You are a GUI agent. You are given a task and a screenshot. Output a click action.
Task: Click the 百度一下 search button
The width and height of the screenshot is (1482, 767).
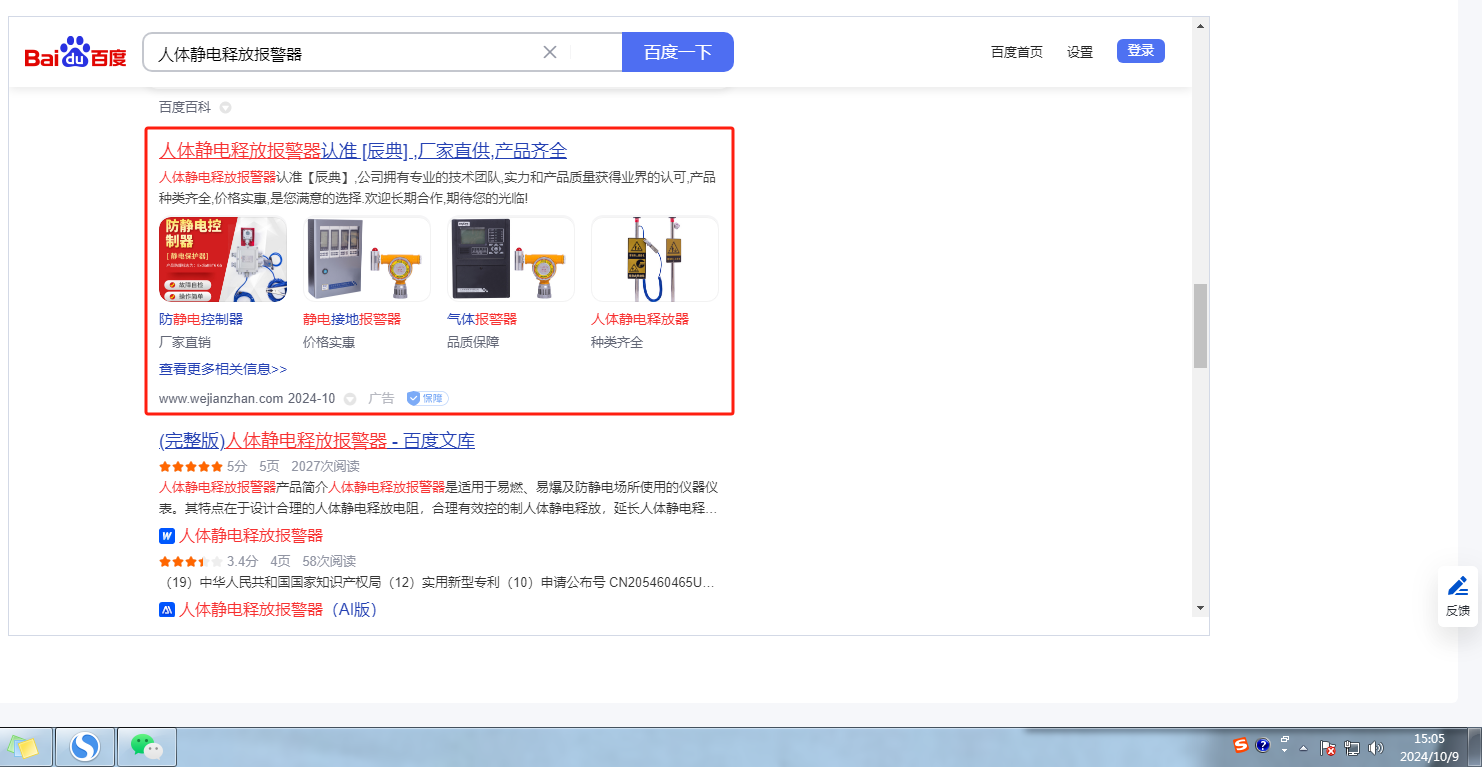[x=678, y=52]
